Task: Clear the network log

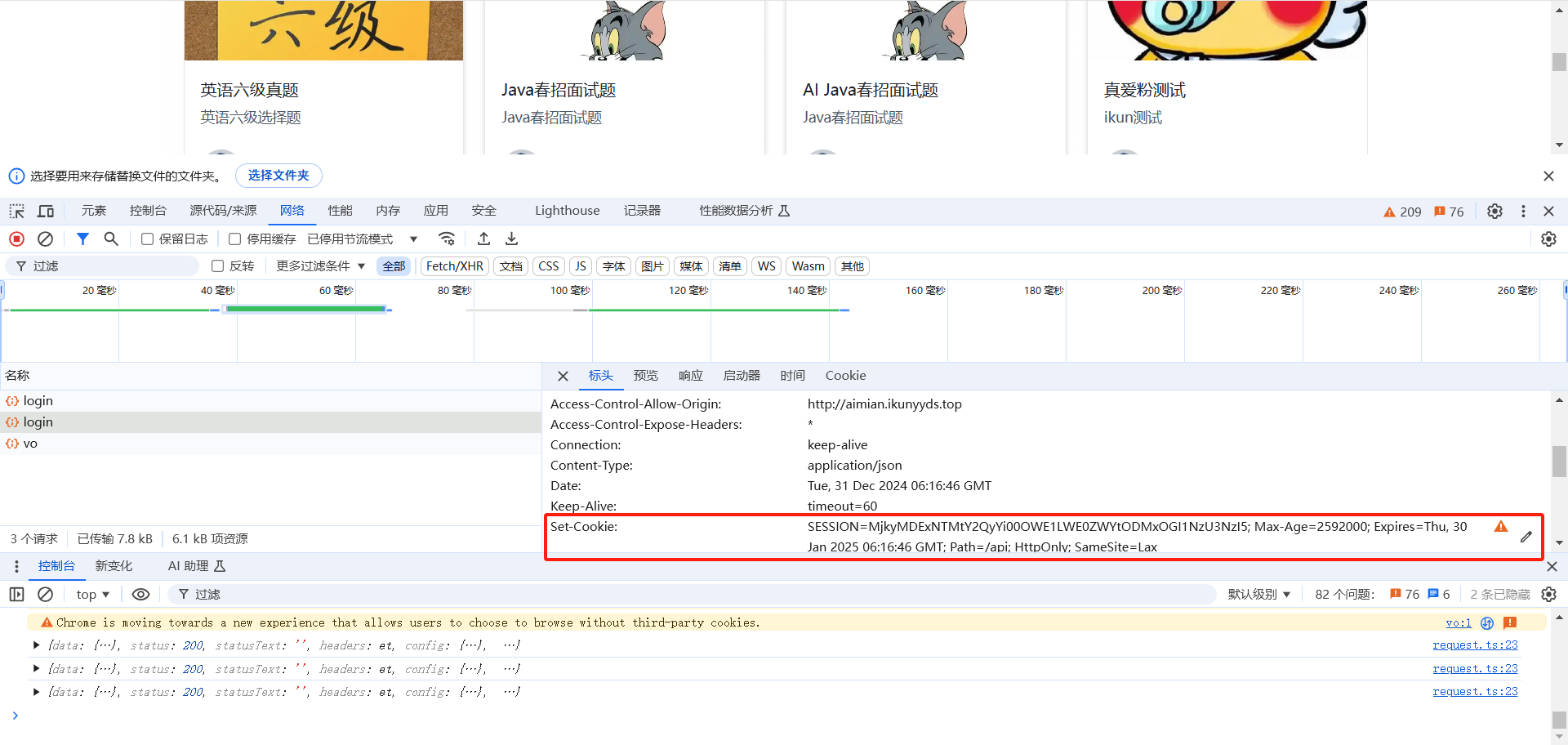Action: [x=46, y=239]
